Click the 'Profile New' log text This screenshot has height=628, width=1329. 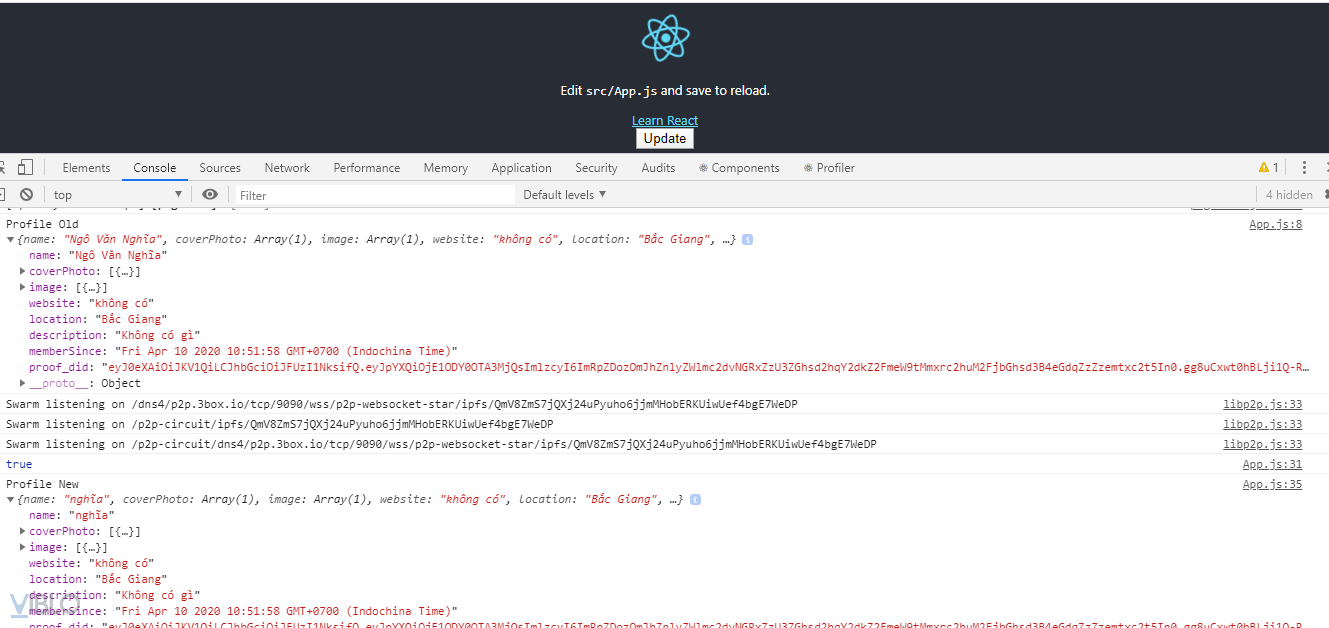coord(42,484)
